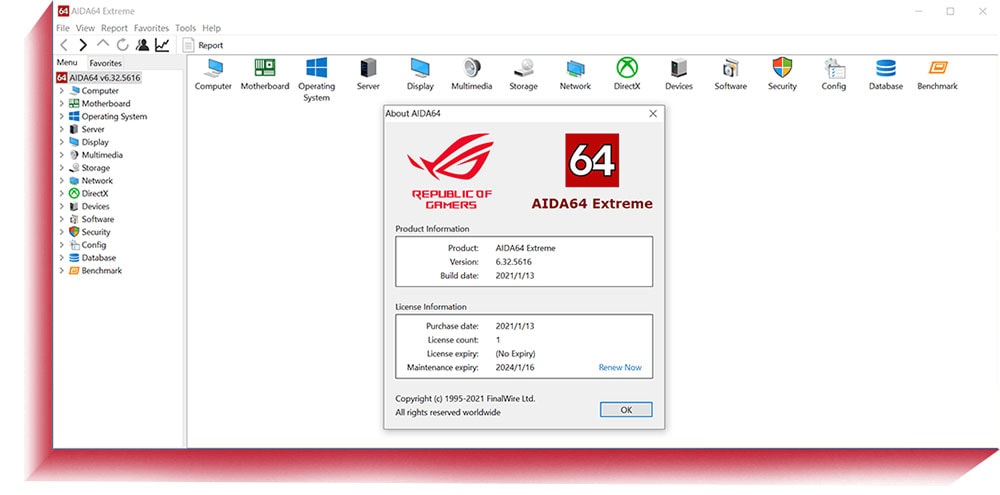The height and width of the screenshot is (495, 1000).
Task: Open the Storage category icon
Action: pos(524,68)
